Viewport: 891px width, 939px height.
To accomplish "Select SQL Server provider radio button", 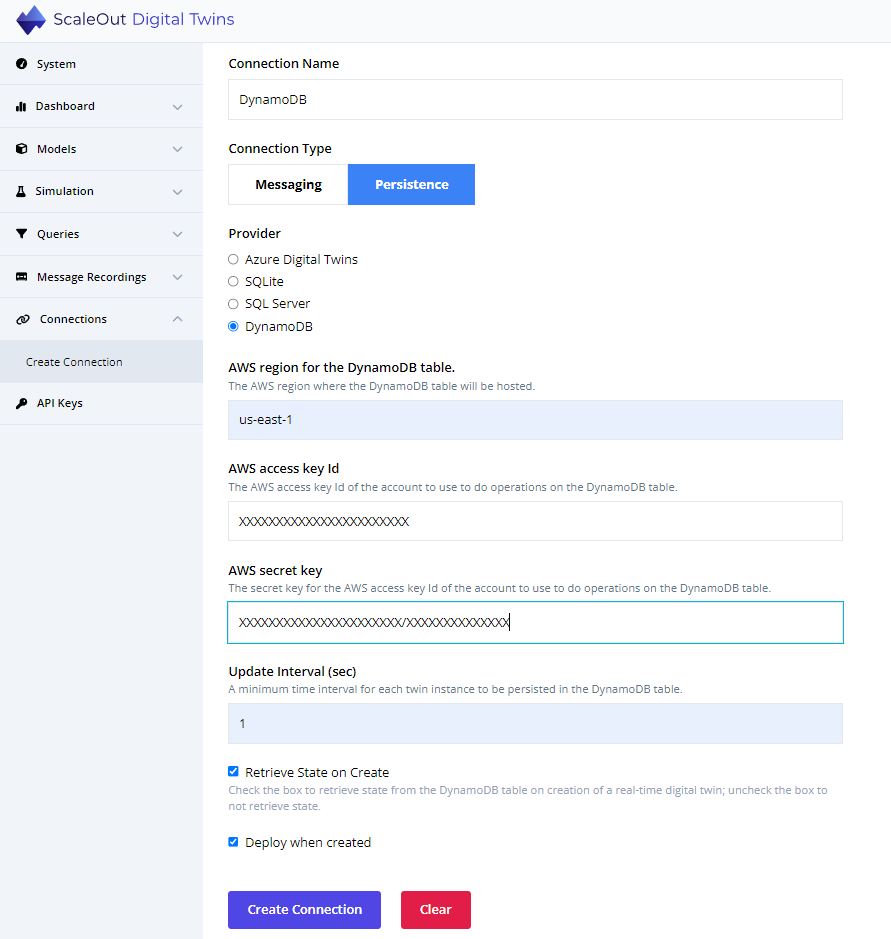I will click(x=234, y=304).
